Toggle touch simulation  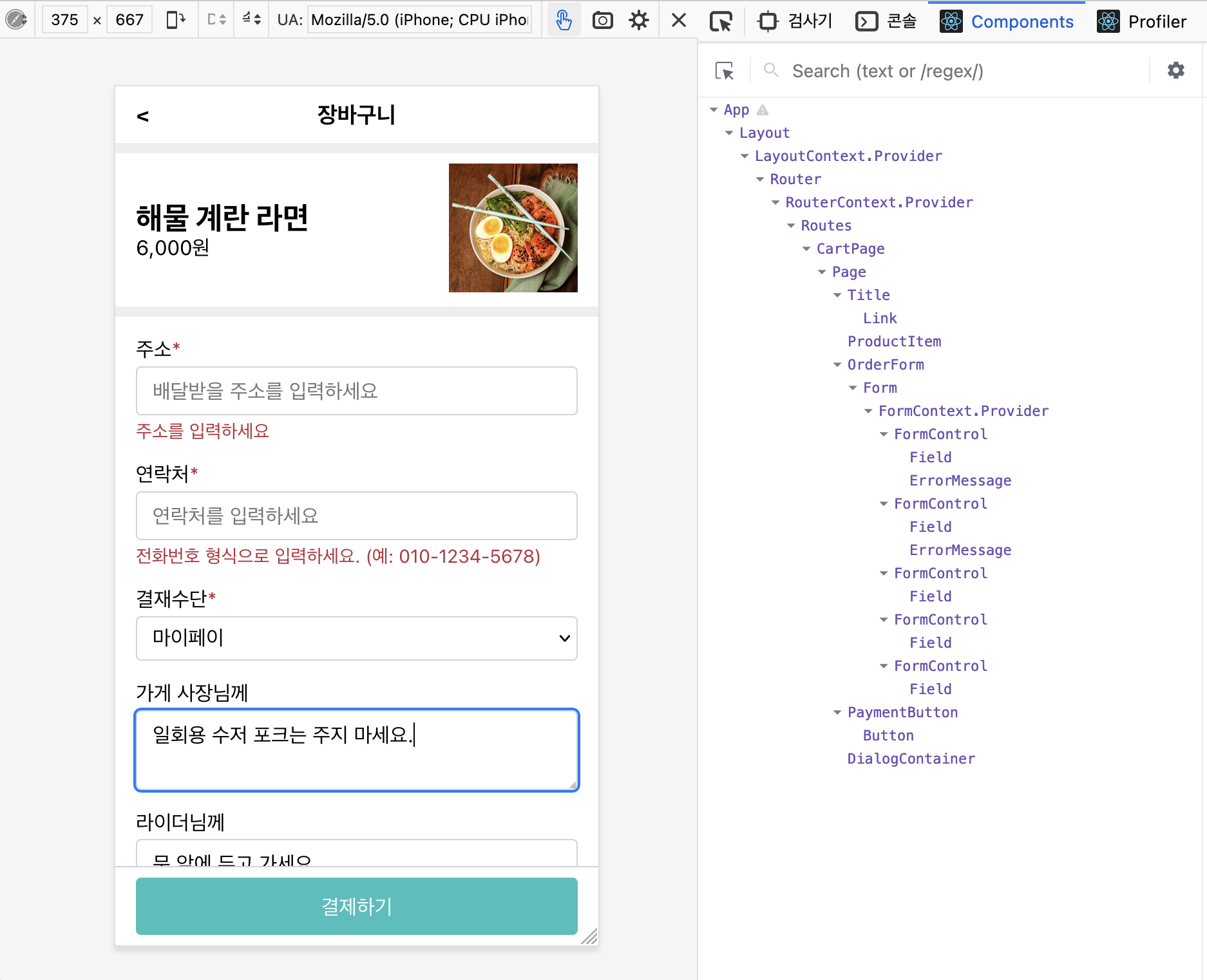tap(564, 20)
